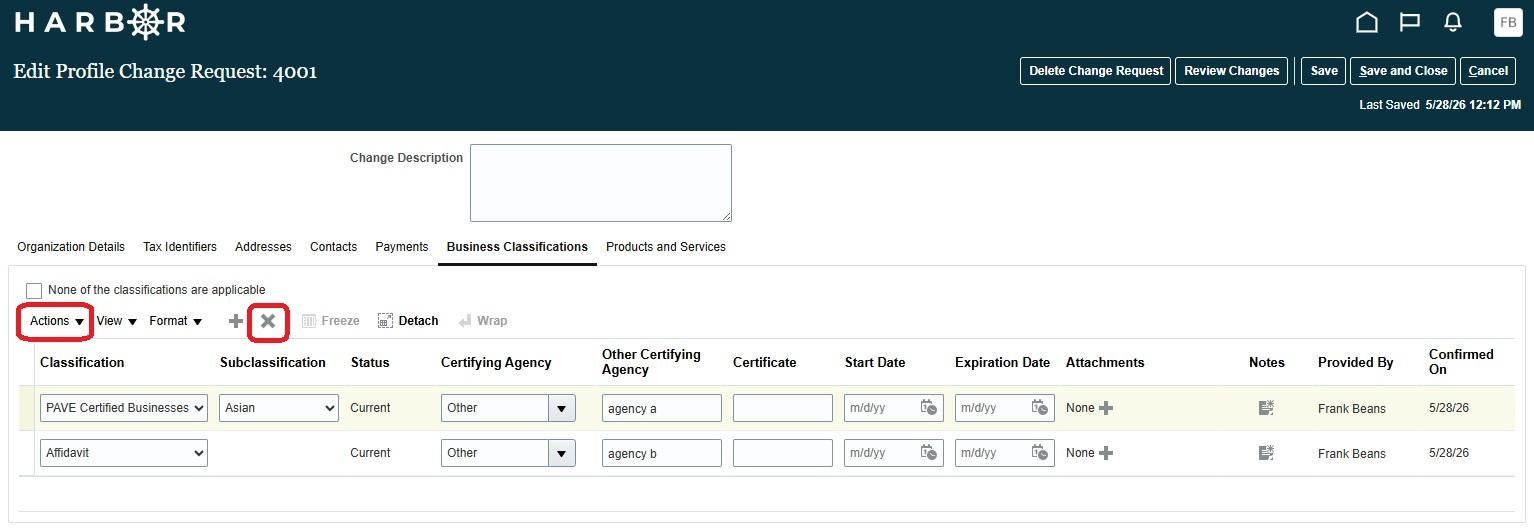Screen dimensions: 1534x531
Task: Expand Certifying Agency dropdown in Affidavit row
Action: coord(561,453)
